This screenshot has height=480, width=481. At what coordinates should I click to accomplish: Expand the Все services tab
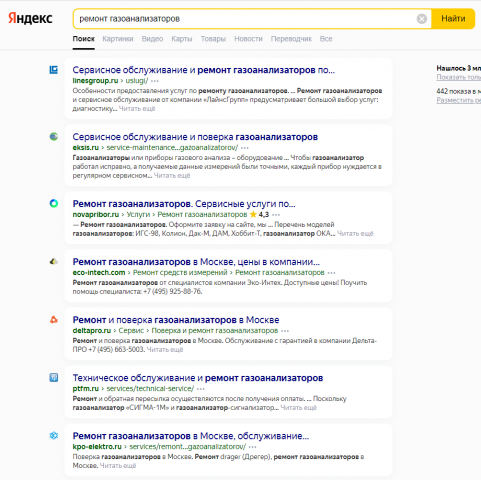(326, 39)
